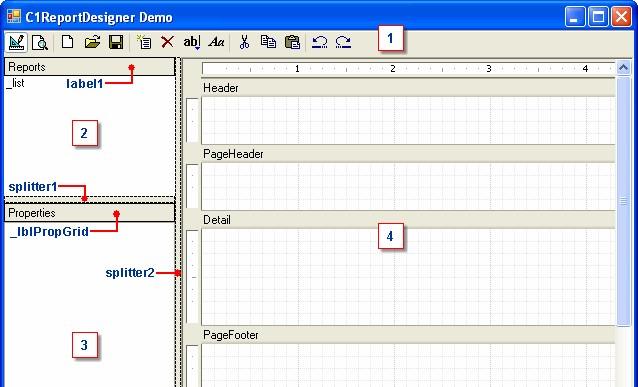This screenshot has width=638, height=387.
Task: Open the add field 'abl' dropdown
Action: click(x=192, y=42)
